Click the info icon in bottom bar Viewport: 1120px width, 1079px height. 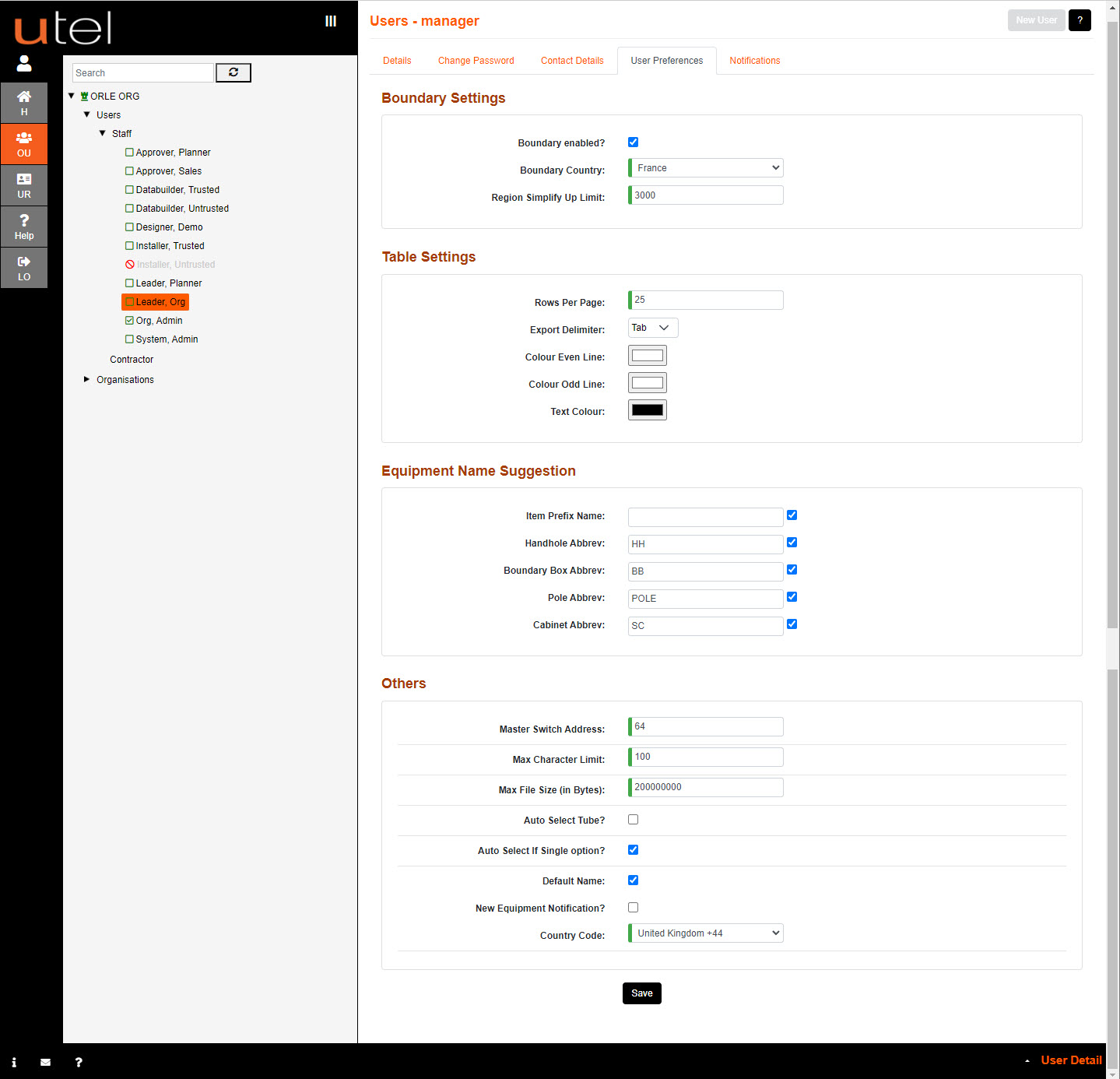[14, 1062]
